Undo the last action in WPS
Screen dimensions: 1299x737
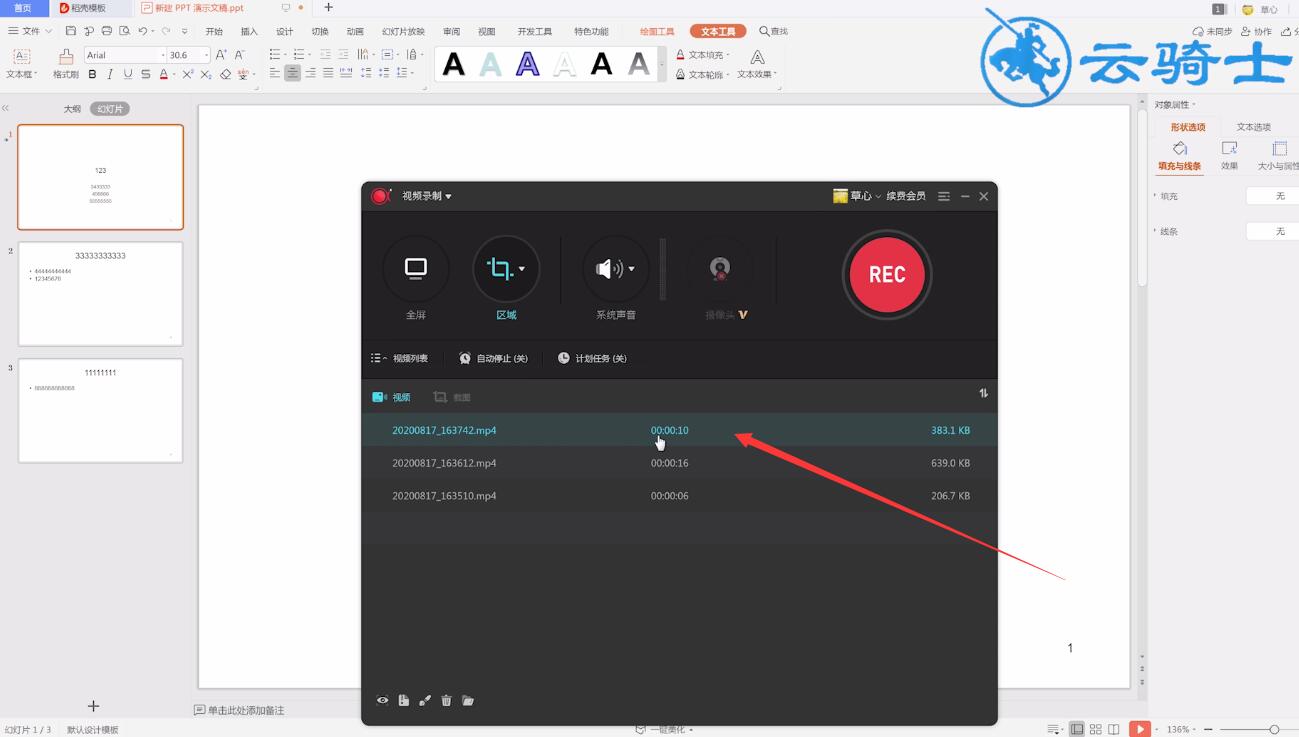coord(143,31)
